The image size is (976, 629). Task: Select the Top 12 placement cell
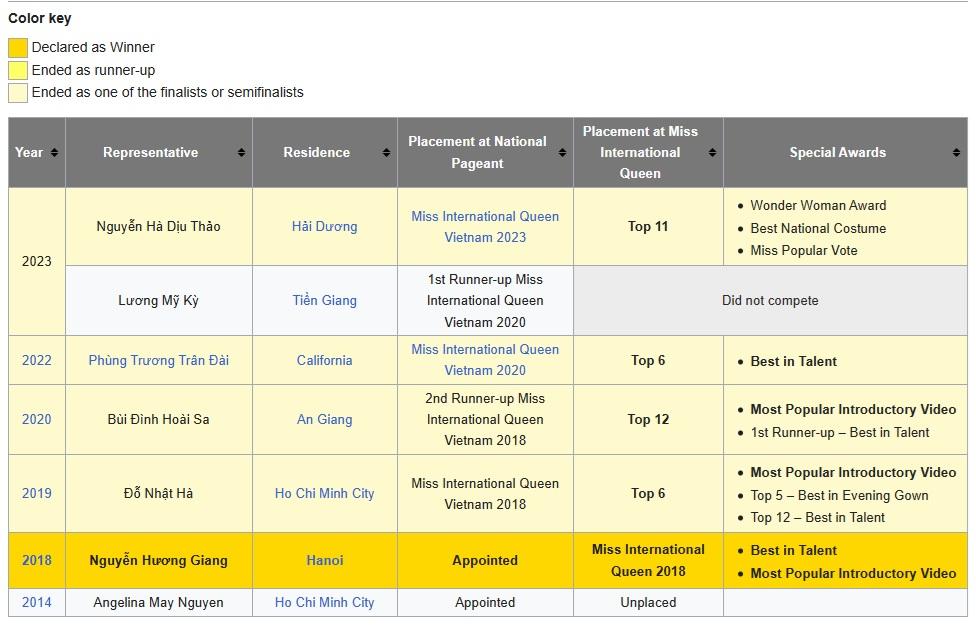click(x=648, y=419)
